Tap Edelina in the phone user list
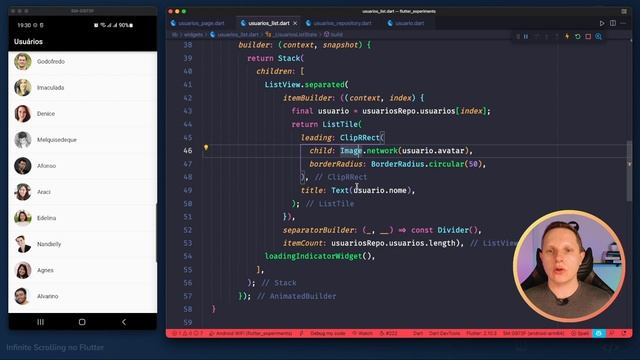This screenshot has width=640, height=360. click(x=83, y=218)
